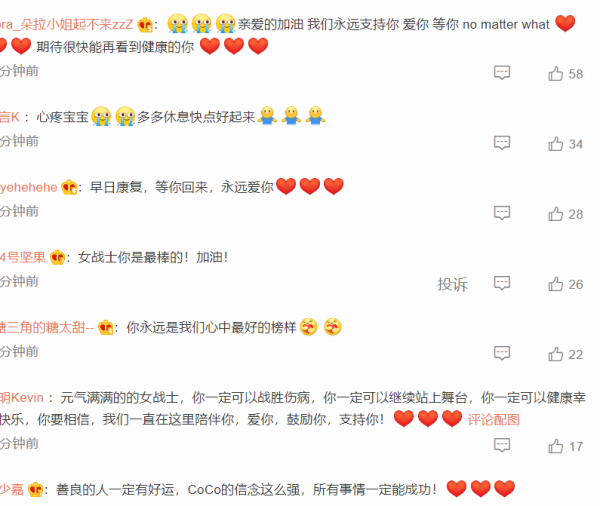Screen dimensions: 600x506
Task: Open the Kevin username profile
Action: pos(22,398)
